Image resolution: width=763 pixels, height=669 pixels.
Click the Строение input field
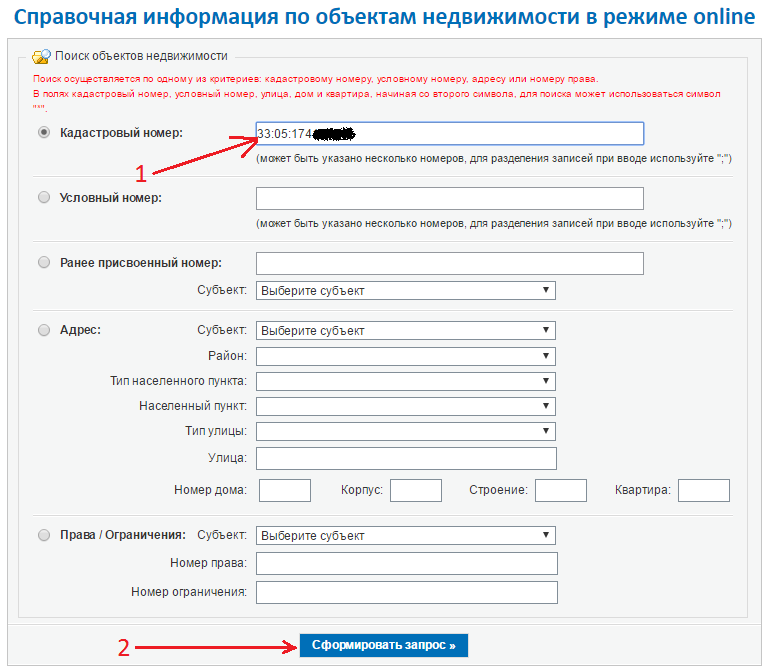coord(561,490)
